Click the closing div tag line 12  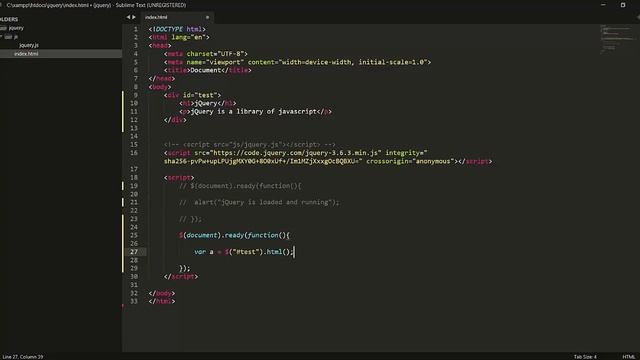(x=175, y=120)
